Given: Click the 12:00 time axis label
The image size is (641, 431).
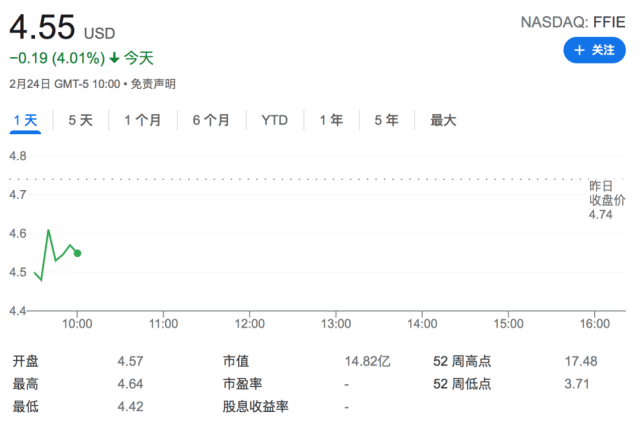Looking at the screenshot, I should [249, 323].
